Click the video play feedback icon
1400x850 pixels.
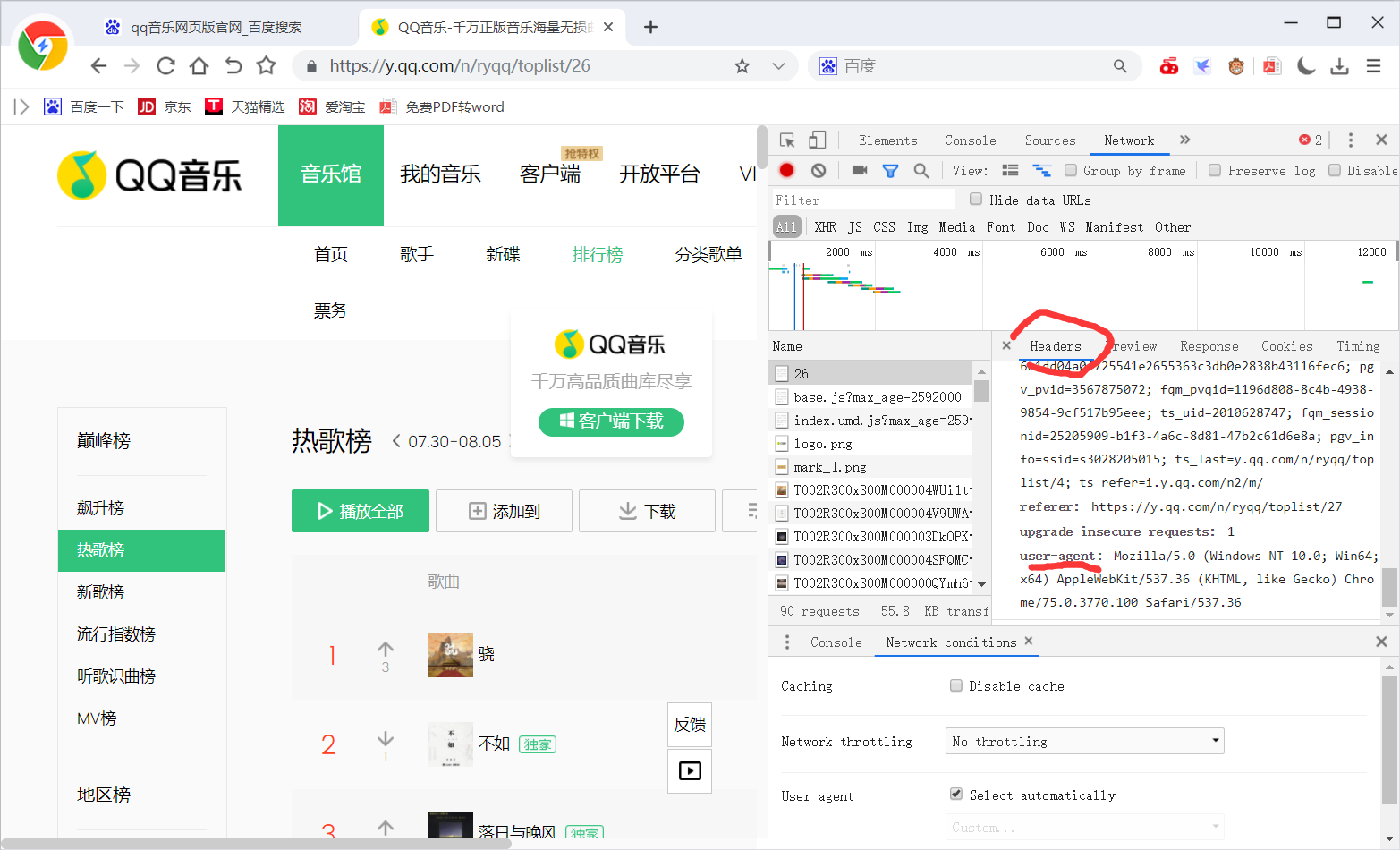click(690, 770)
